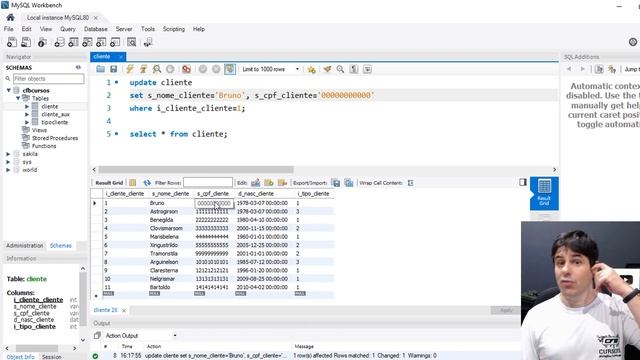Toggle auto-commit mode
Image resolution: width=640 pixels, height=360 pixels.
pos(230,69)
